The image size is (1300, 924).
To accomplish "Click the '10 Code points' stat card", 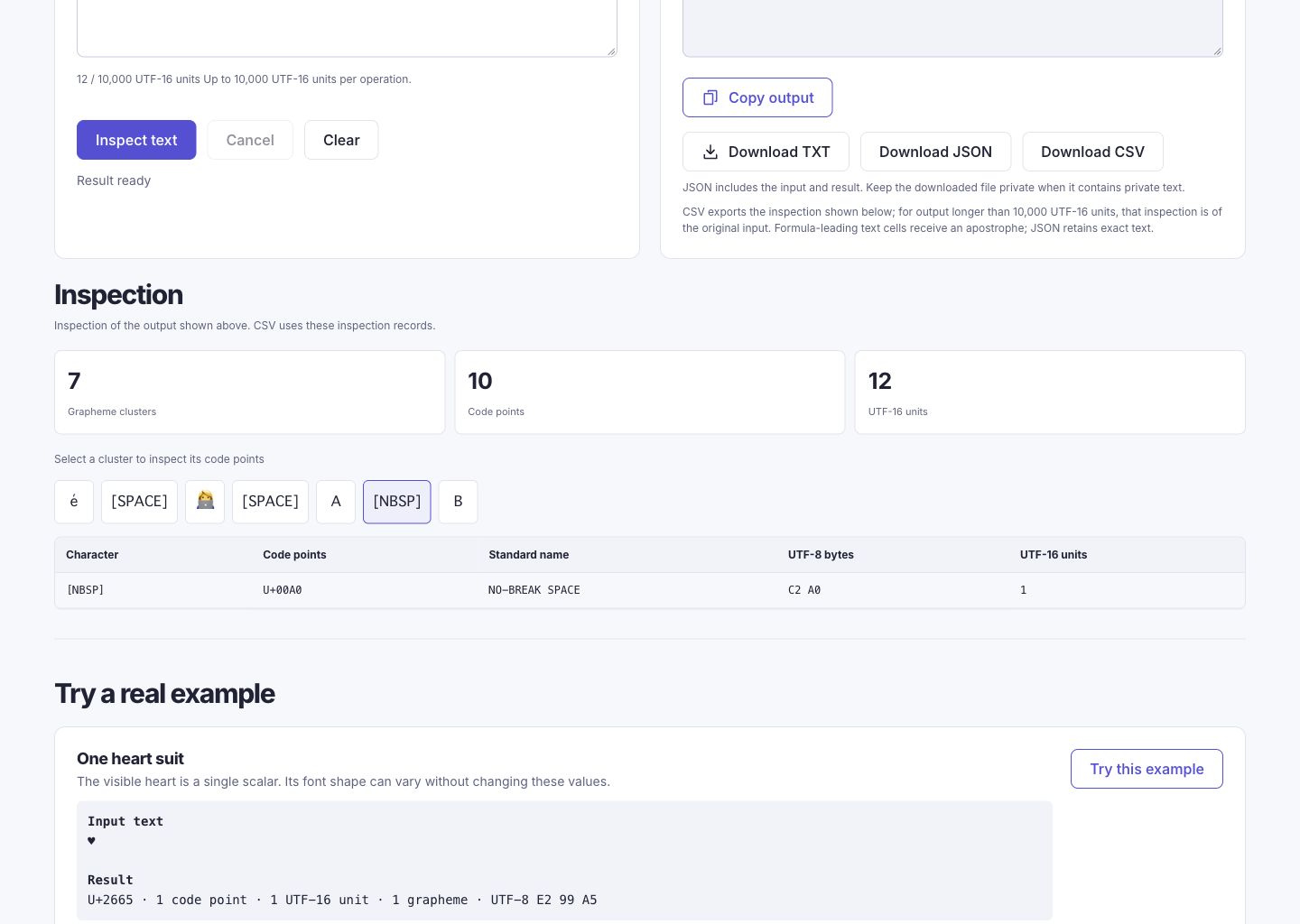I will tap(650, 393).
